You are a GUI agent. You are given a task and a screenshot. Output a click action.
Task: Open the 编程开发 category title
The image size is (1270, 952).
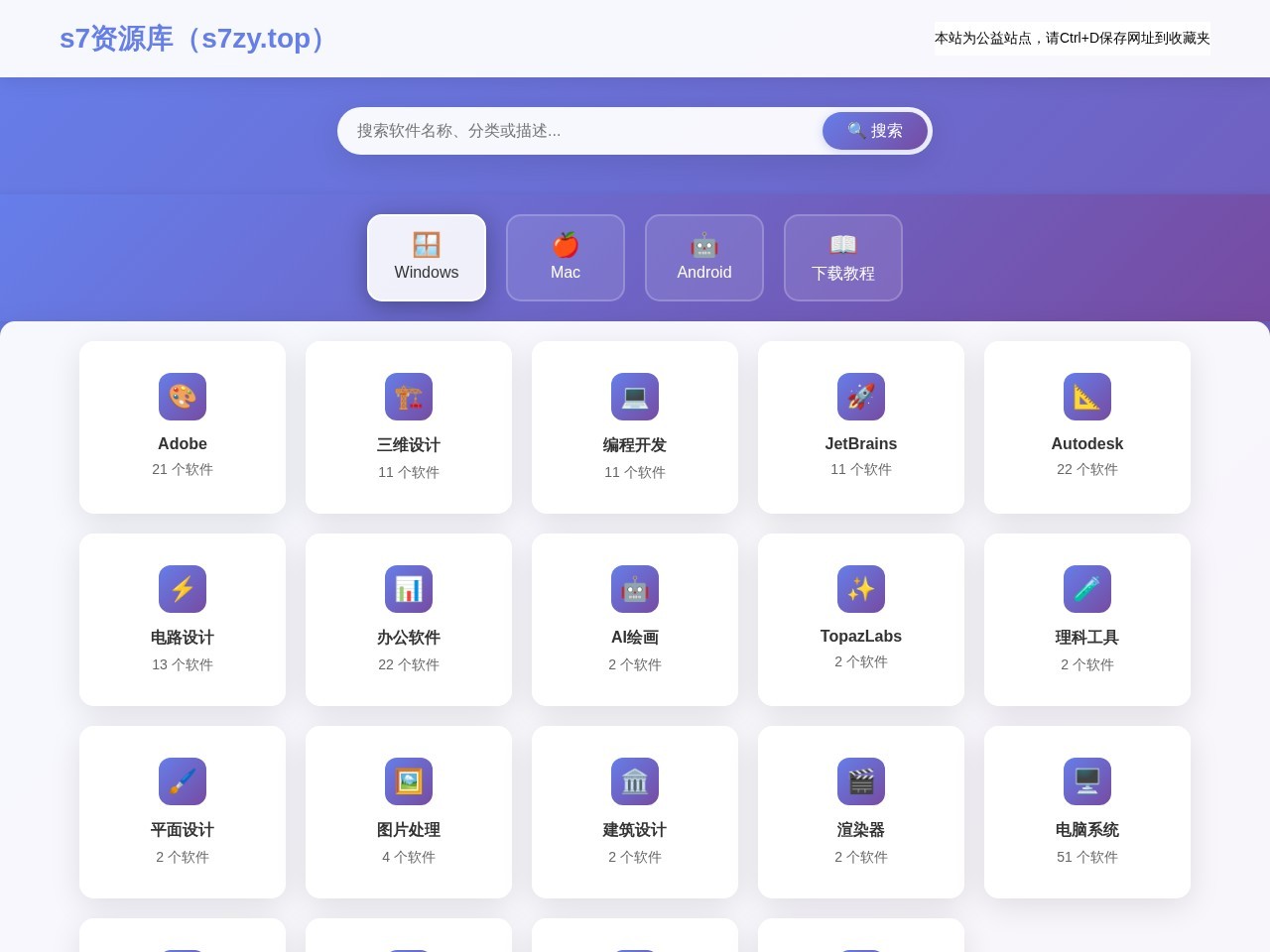pos(635,445)
